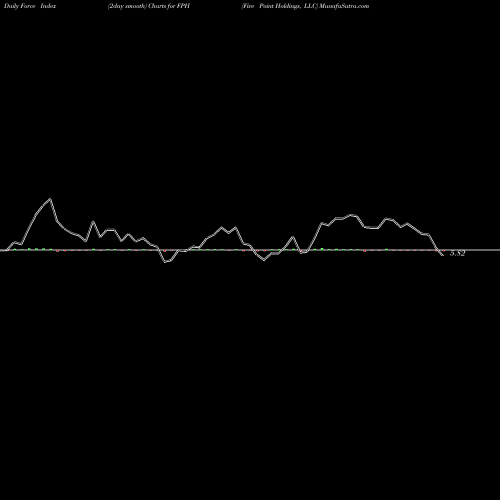Click the '(Five Point Holdings, LLC) MunafaSutra.com' text
The height and width of the screenshot is (500, 500).
305,6
